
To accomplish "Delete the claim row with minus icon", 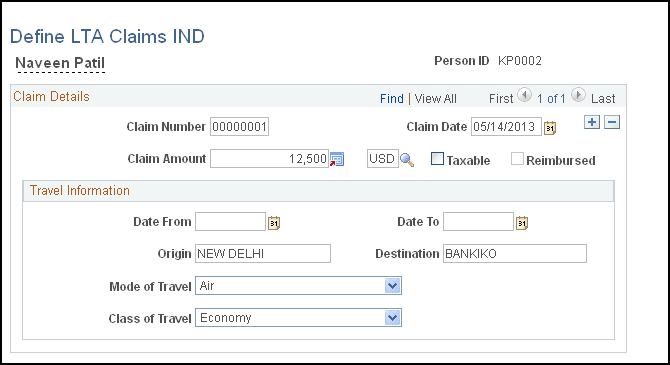I will pyautogui.click(x=611, y=122).
